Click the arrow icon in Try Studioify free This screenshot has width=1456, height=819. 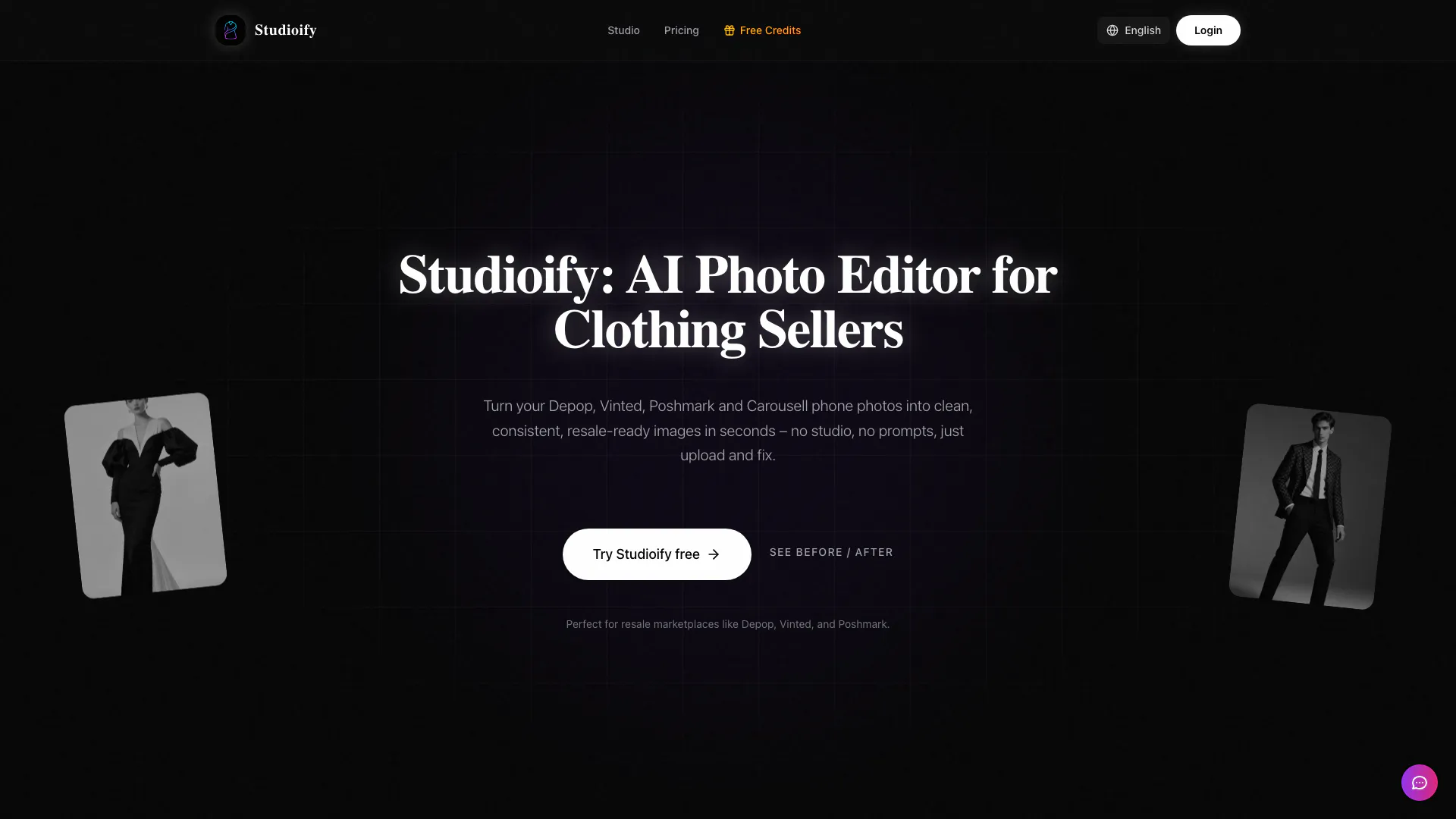click(x=714, y=554)
